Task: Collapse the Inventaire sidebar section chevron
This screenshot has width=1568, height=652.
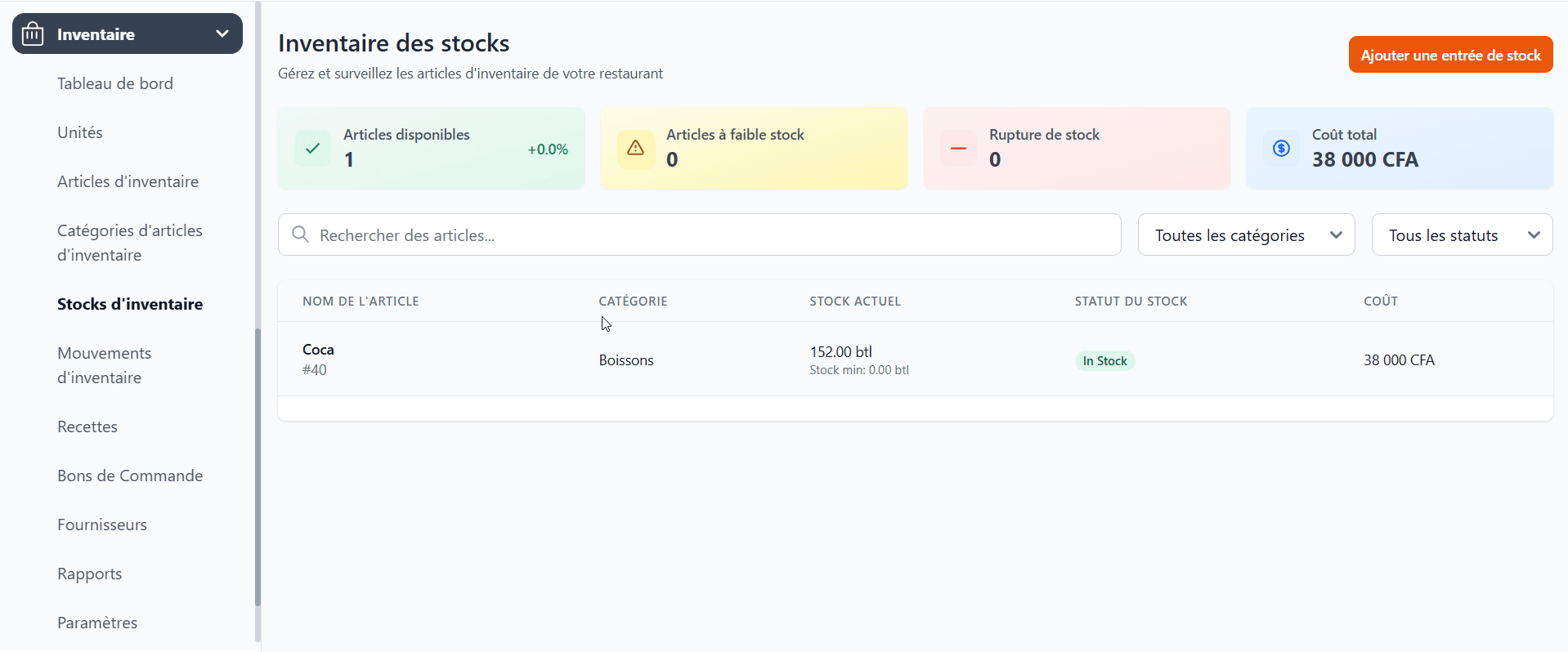Action: pyautogui.click(x=222, y=34)
